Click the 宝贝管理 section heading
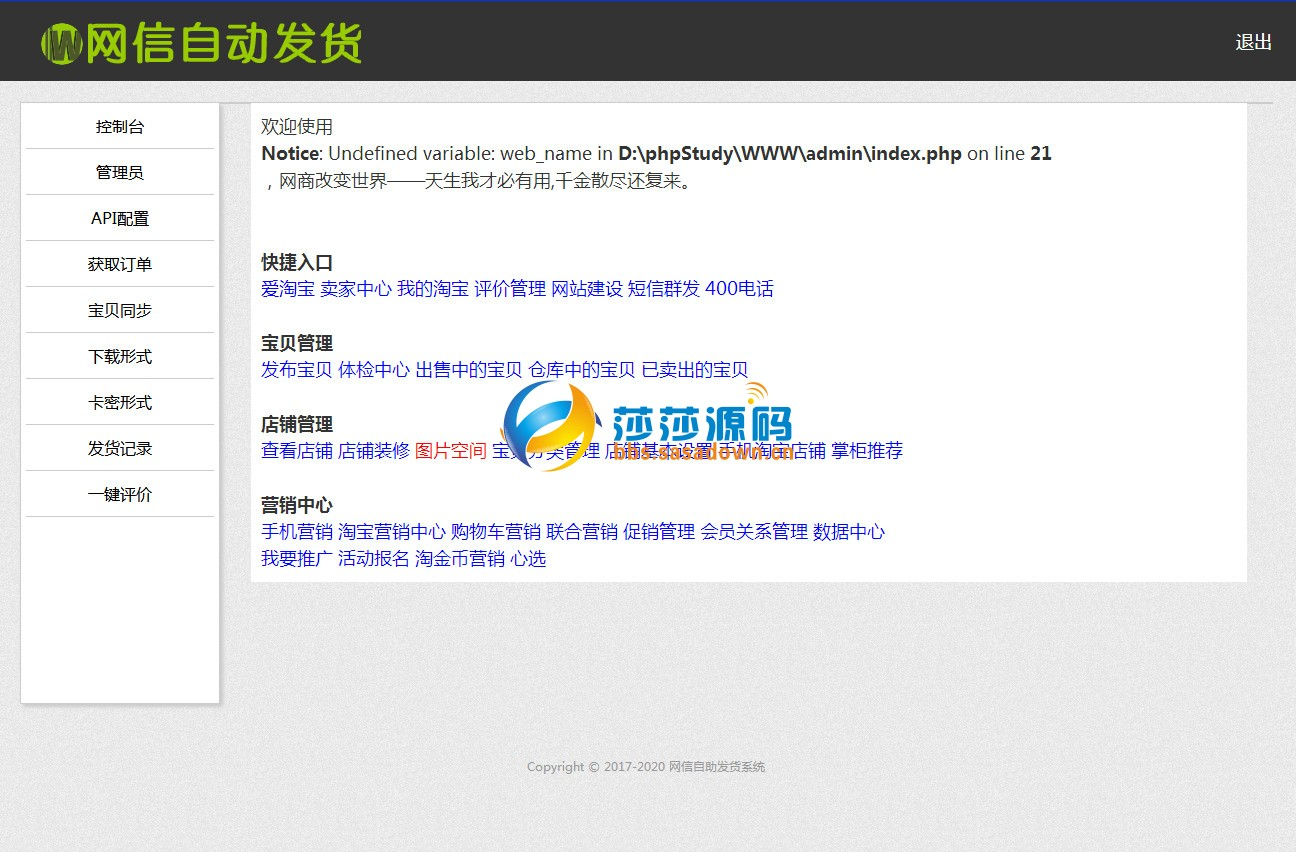The width and height of the screenshot is (1296, 852). [x=297, y=344]
